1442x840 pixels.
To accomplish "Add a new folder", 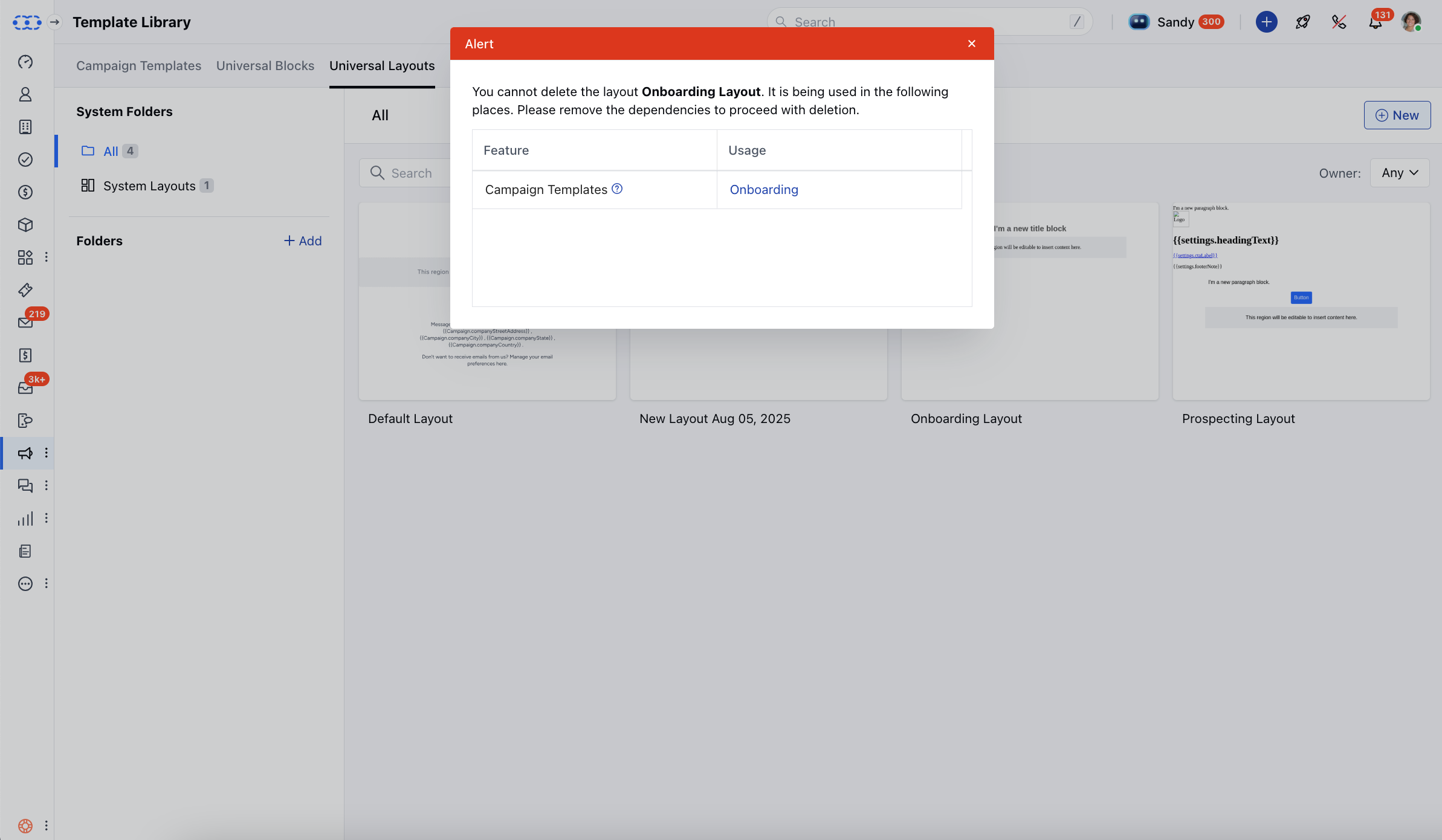I will click(x=303, y=241).
